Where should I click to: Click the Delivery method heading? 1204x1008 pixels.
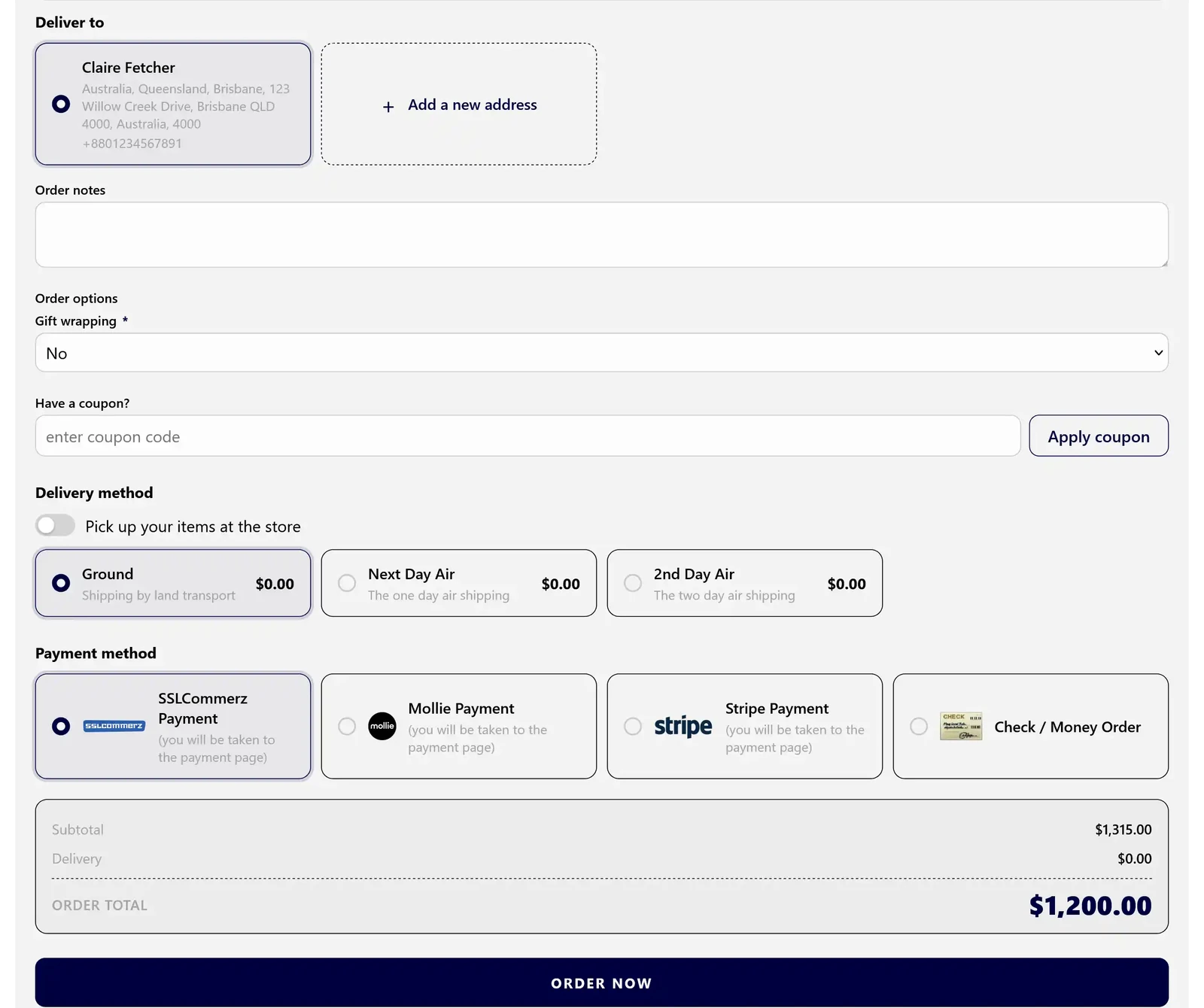pos(94,493)
